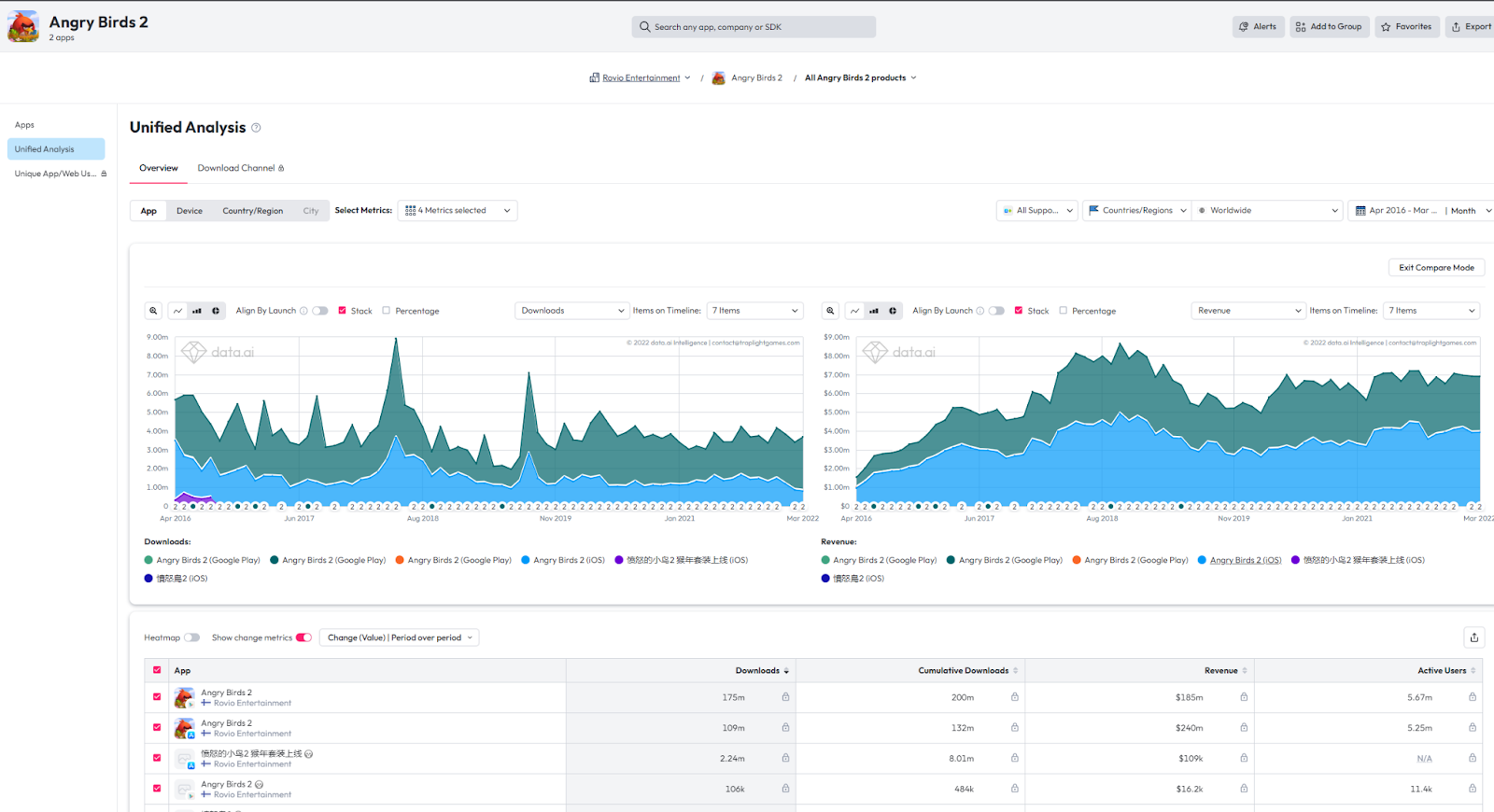Click the blue Angry Birds 2 (iOS) legend swatch under Revenue
The width and height of the screenshot is (1494, 812).
coord(1203,560)
